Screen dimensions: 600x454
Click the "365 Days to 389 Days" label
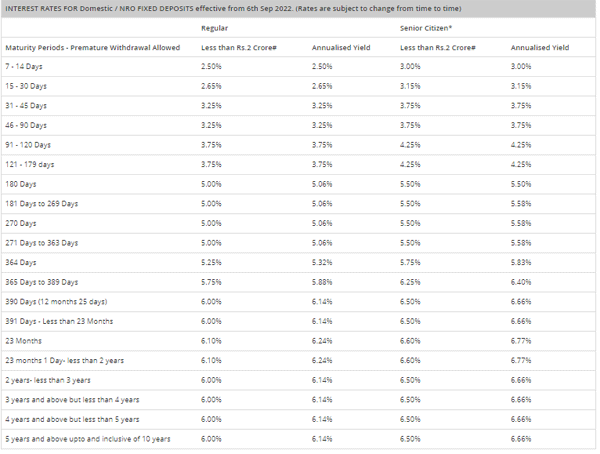(x=43, y=282)
